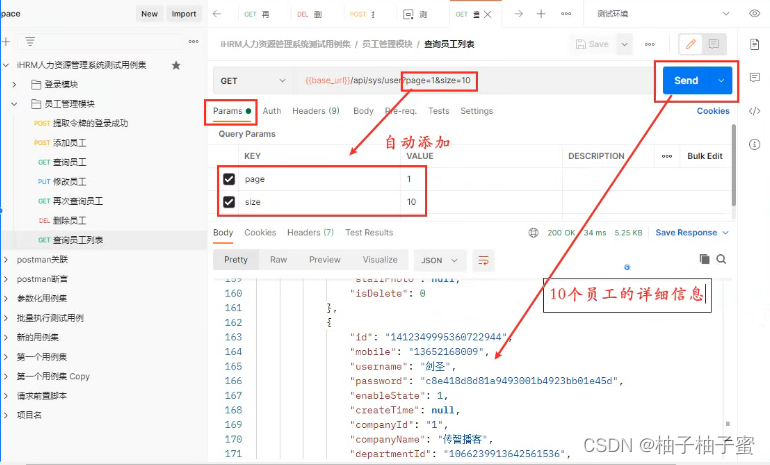Click the filter icon in sidebar search
Viewport: 770px width, 465px height.
[x=30, y=42]
